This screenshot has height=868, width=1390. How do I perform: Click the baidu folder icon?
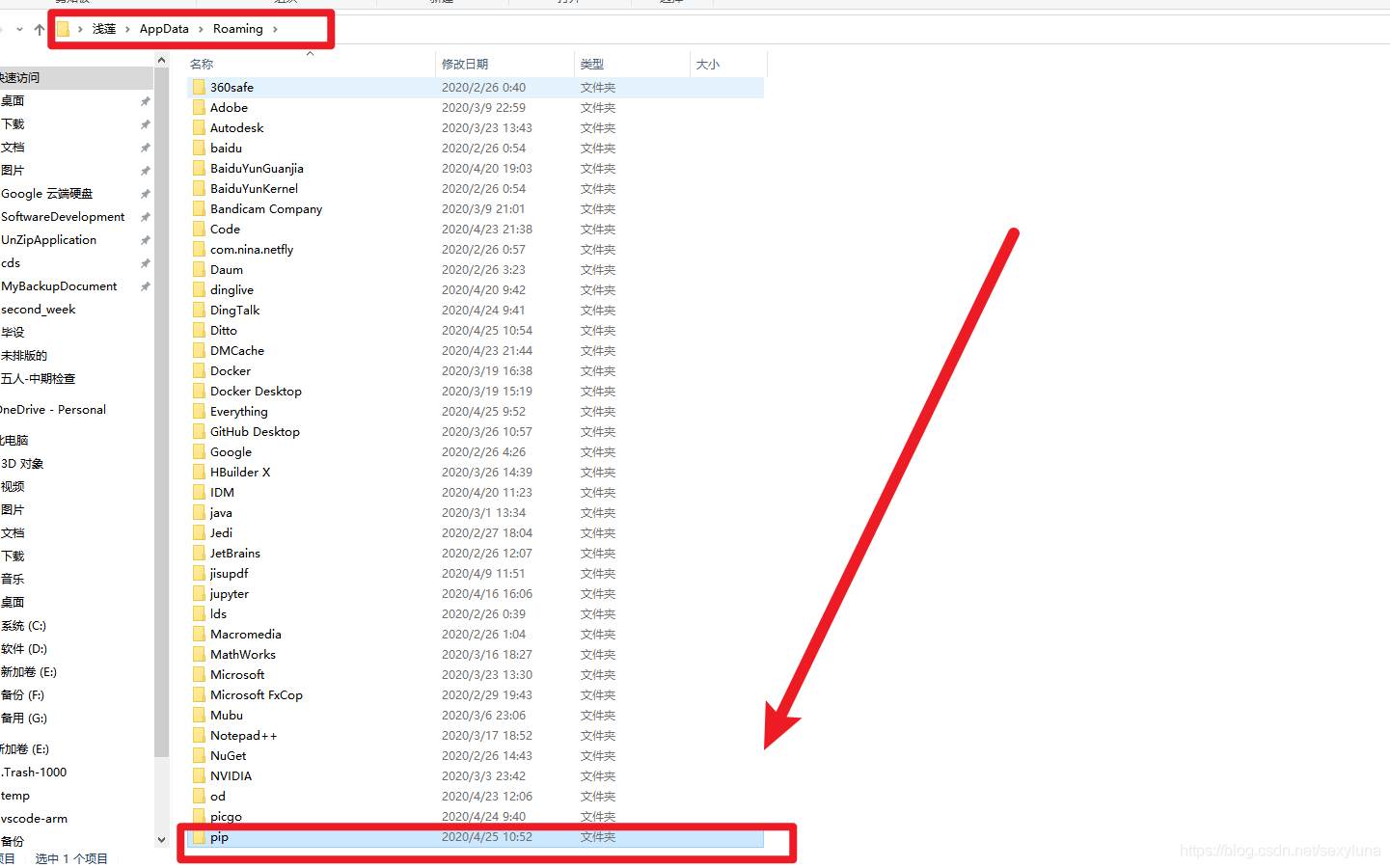tap(199, 149)
